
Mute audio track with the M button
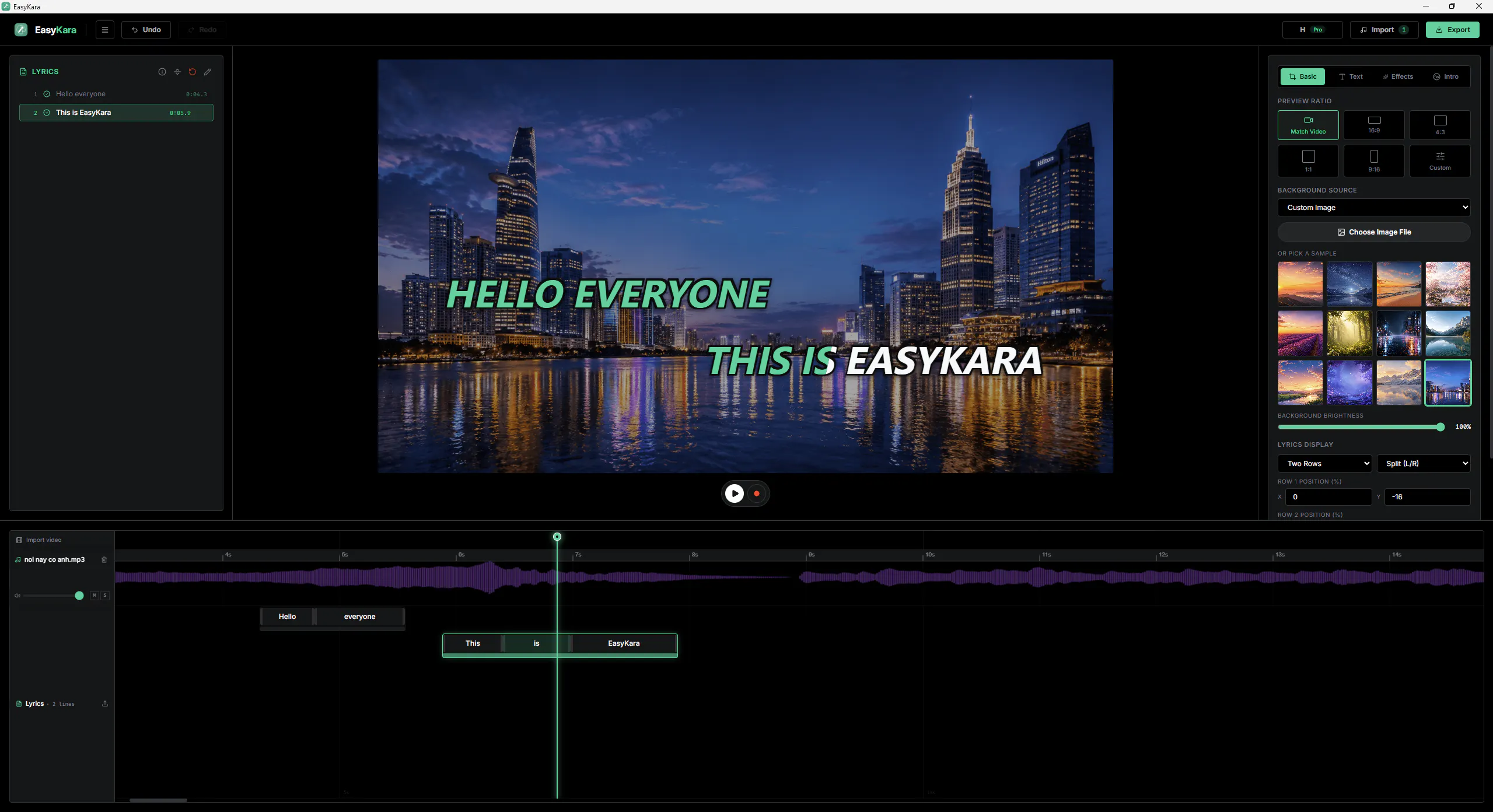[95, 596]
